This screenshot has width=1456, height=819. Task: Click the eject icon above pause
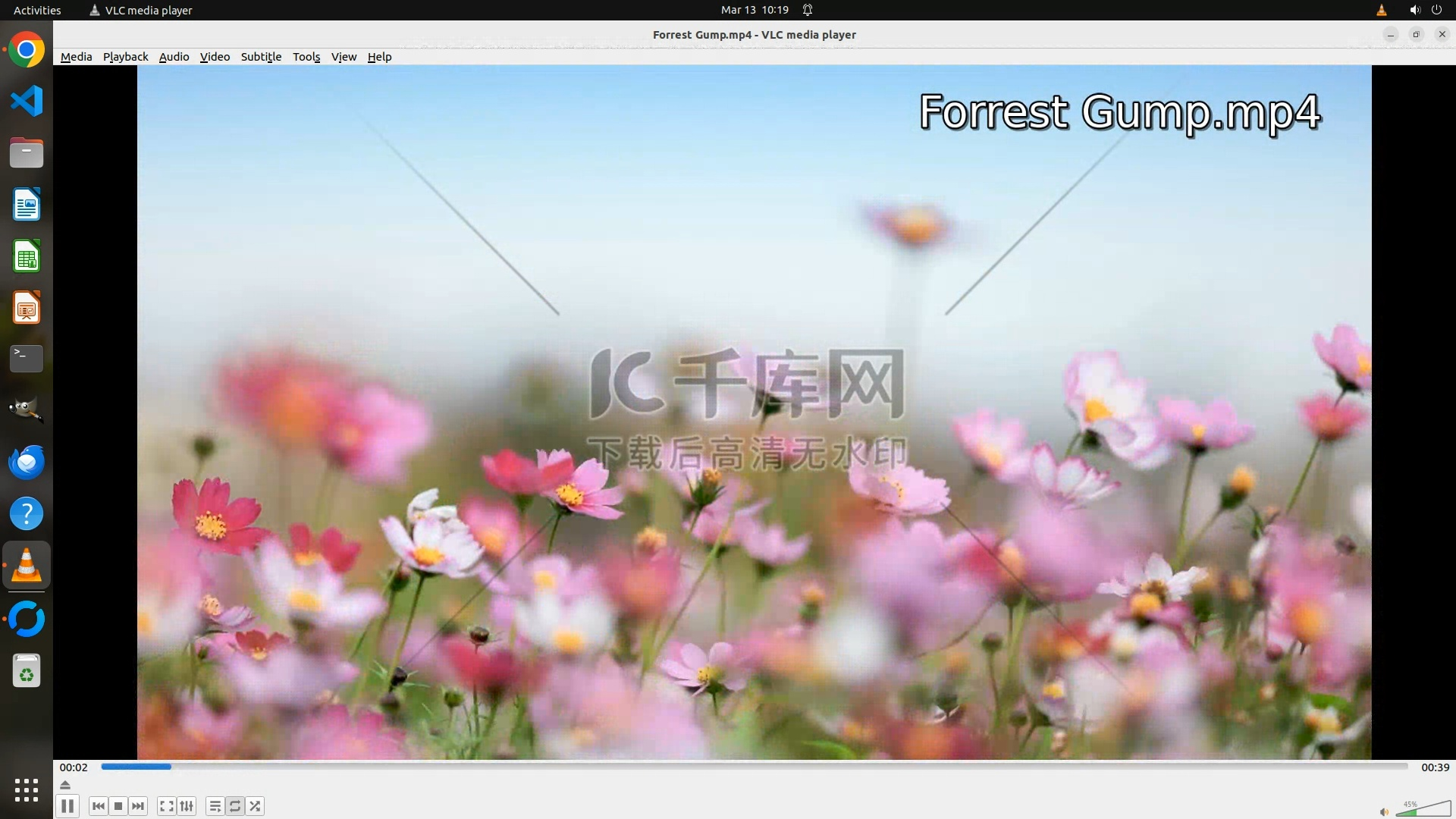click(65, 785)
